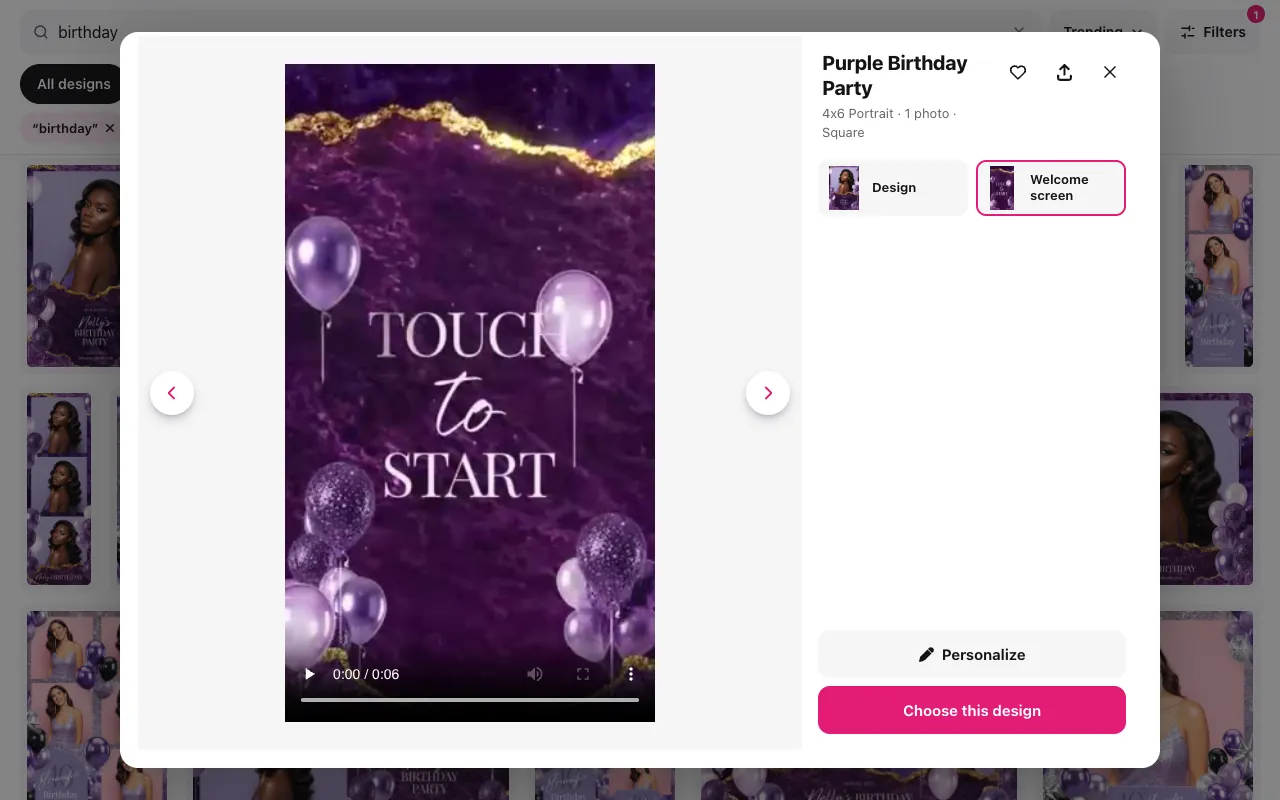Click Choose this design

[972, 710]
